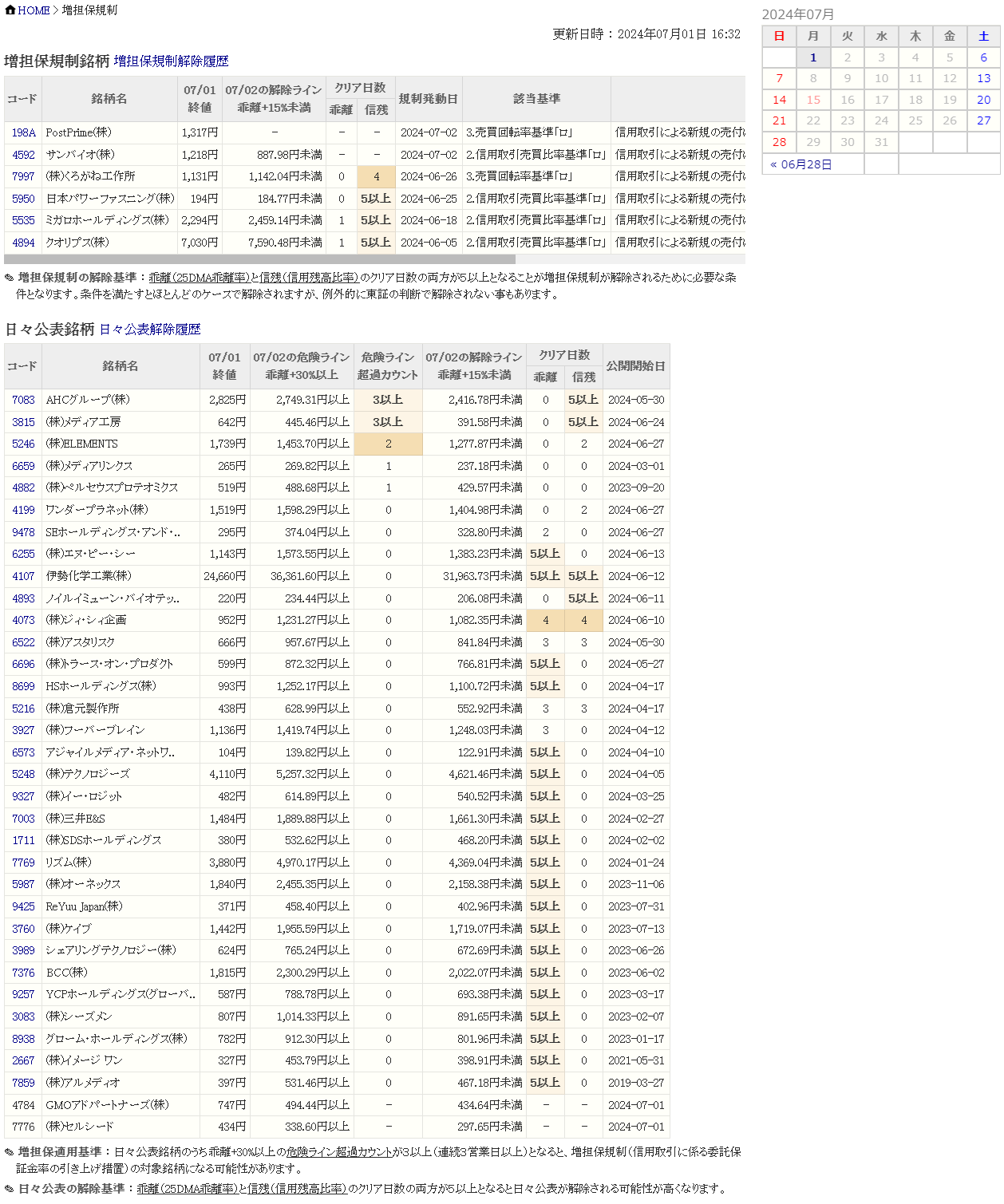Viewport: 1004px width, 1204px height.
Task: Click stock code 4894 クオリプス
Action: (x=23, y=243)
